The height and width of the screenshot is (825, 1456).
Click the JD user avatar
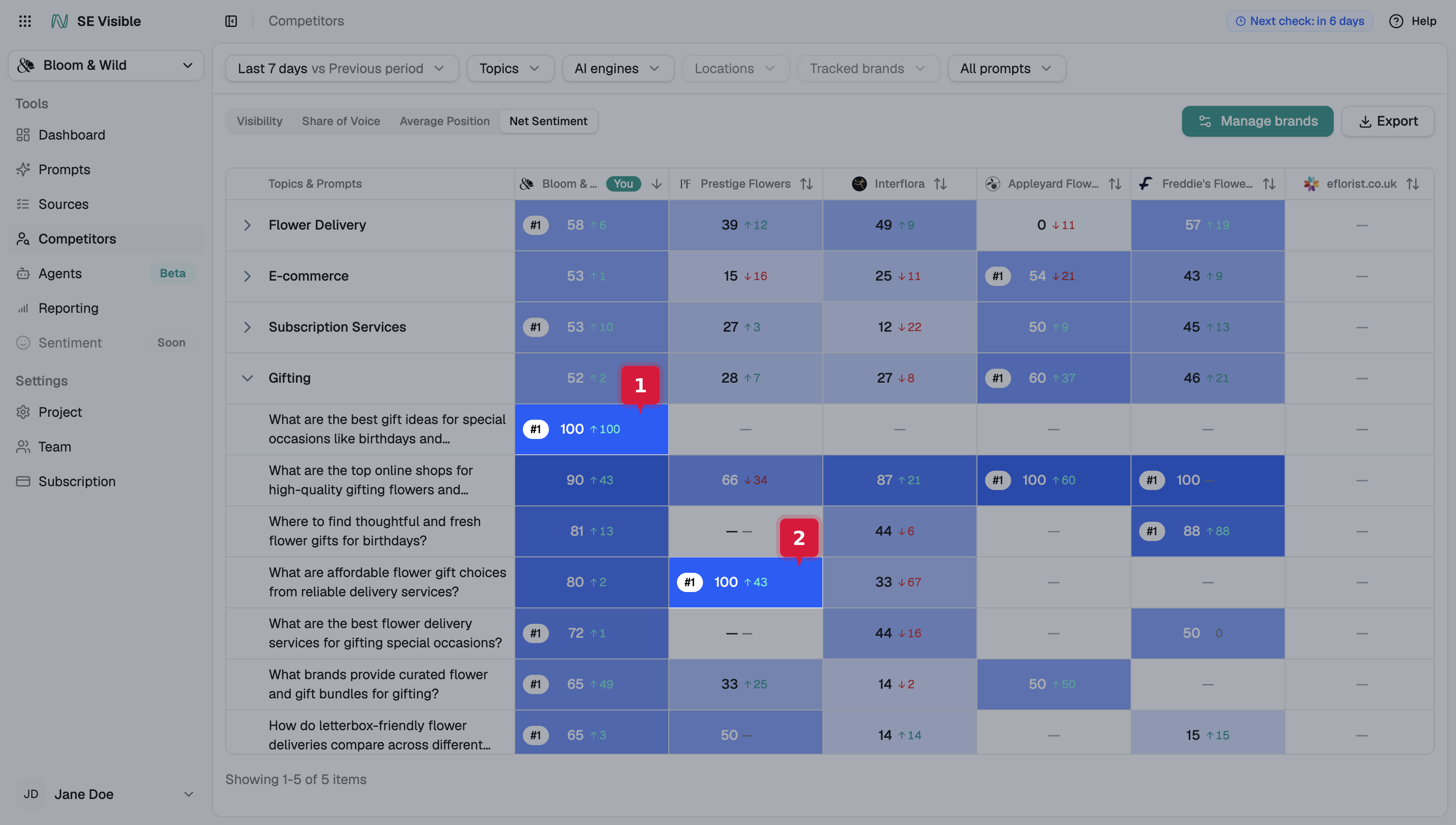click(x=31, y=794)
